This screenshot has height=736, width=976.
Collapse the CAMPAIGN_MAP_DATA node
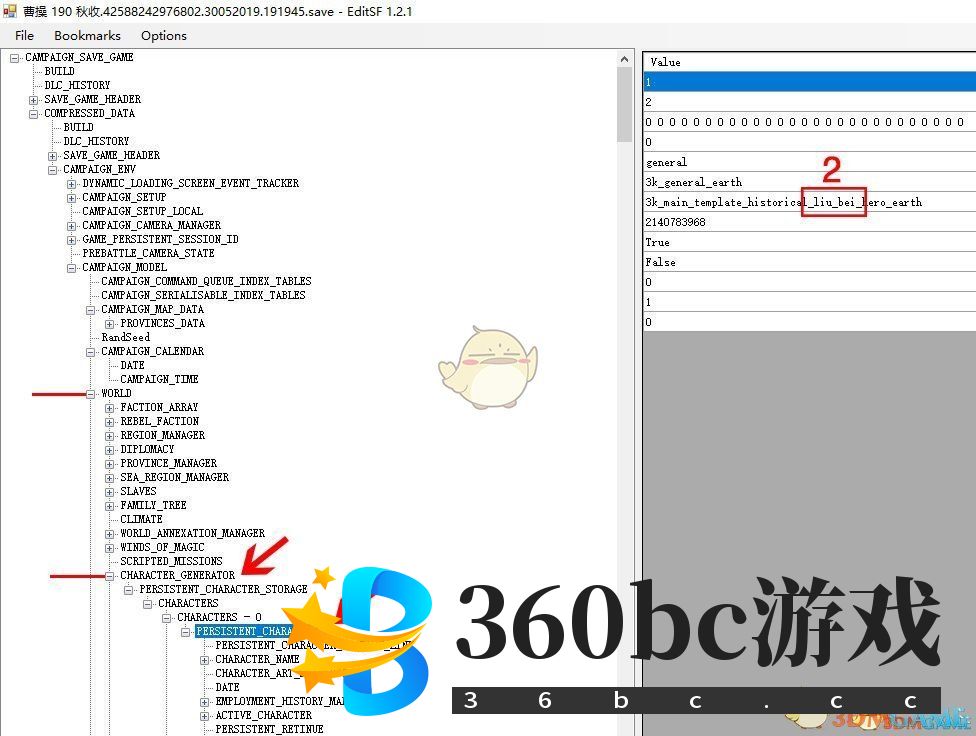point(91,310)
